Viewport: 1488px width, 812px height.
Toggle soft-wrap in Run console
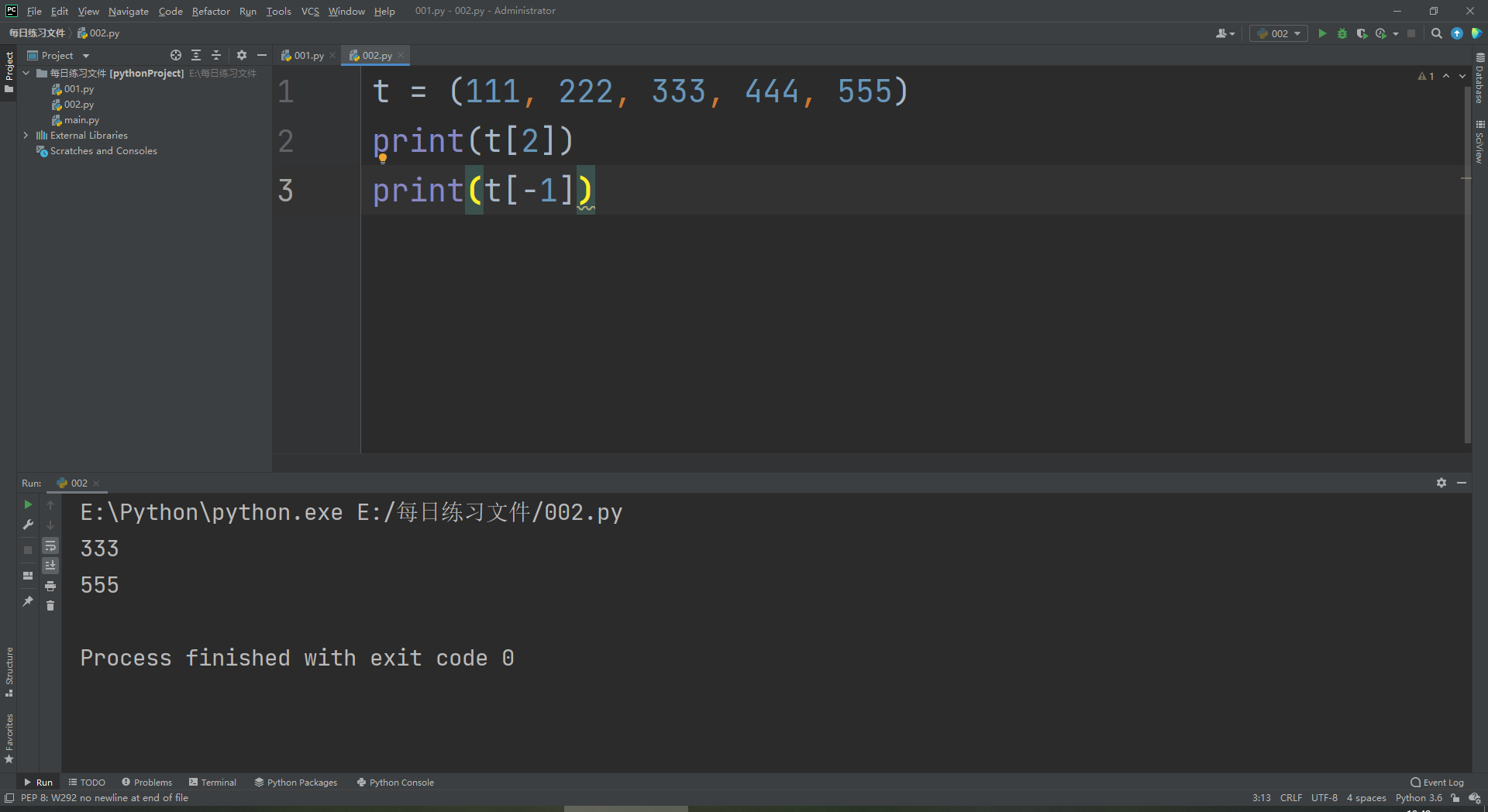(x=50, y=545)
